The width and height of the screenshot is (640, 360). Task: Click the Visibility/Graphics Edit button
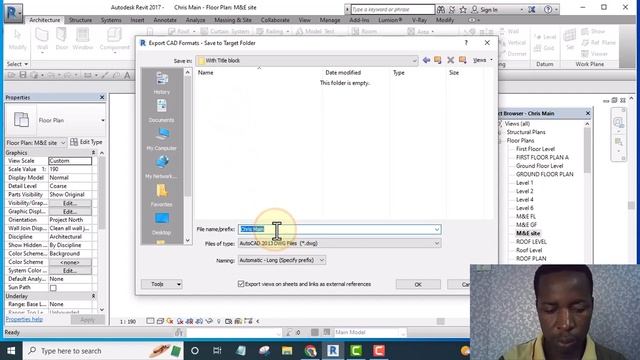(x=70, y=203)
